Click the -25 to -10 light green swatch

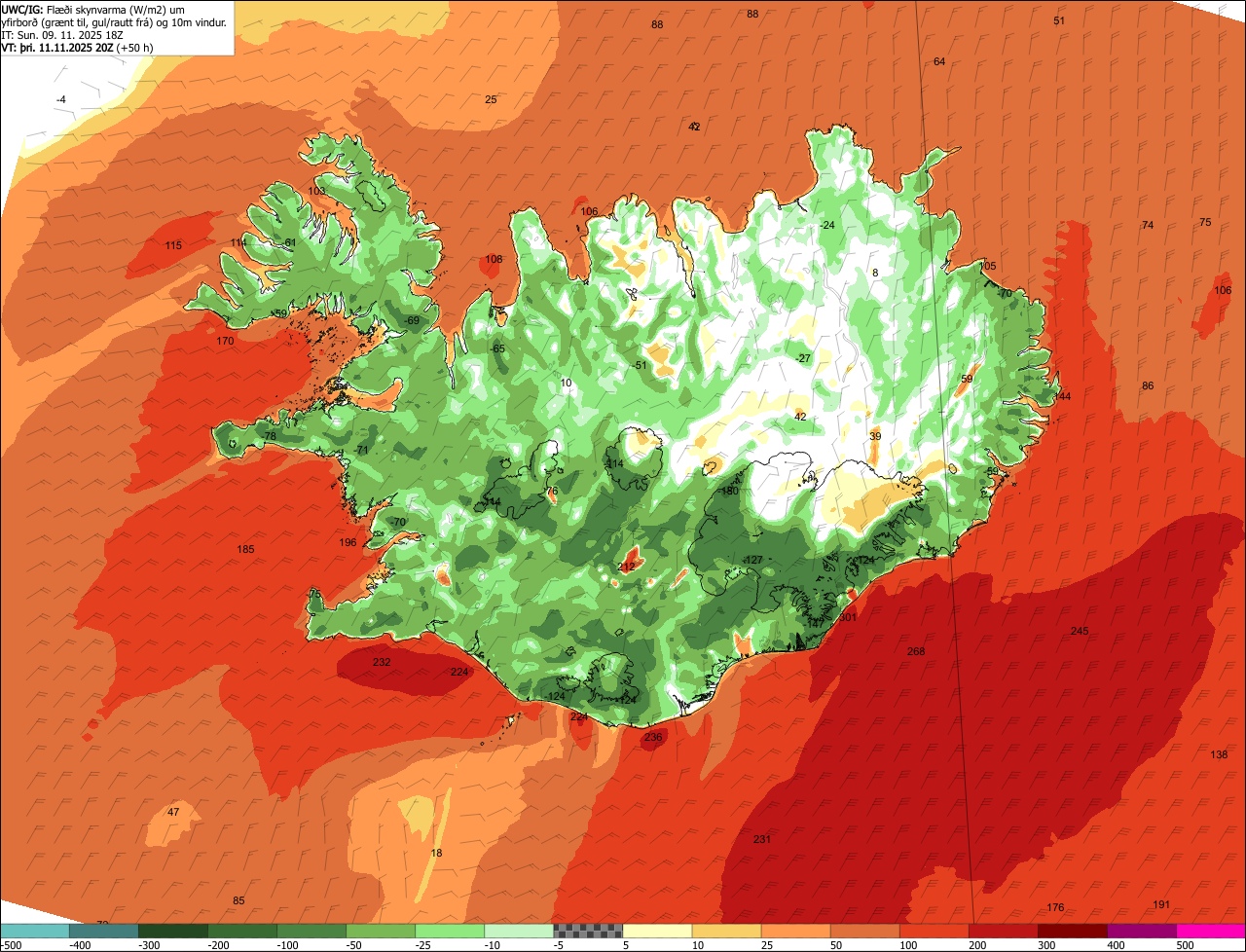point(449,931)
